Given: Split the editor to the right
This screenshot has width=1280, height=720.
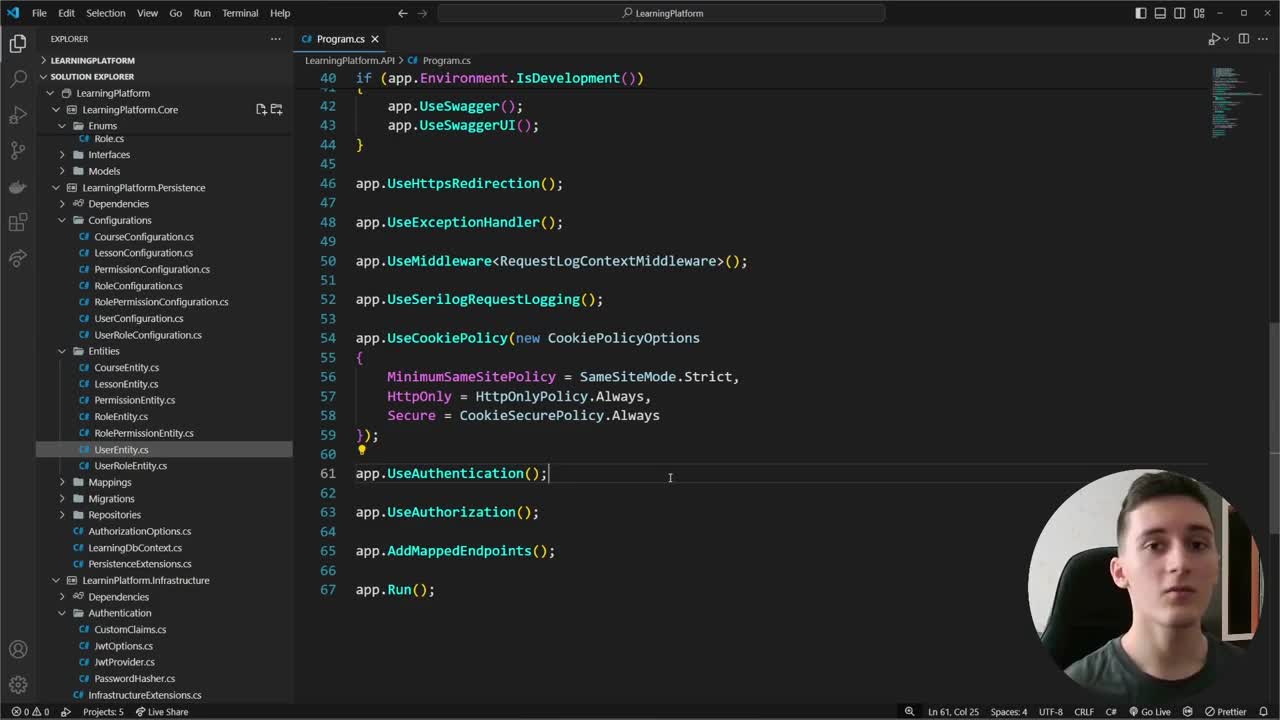Looking at the screenshot, I should pos(1244,39).
